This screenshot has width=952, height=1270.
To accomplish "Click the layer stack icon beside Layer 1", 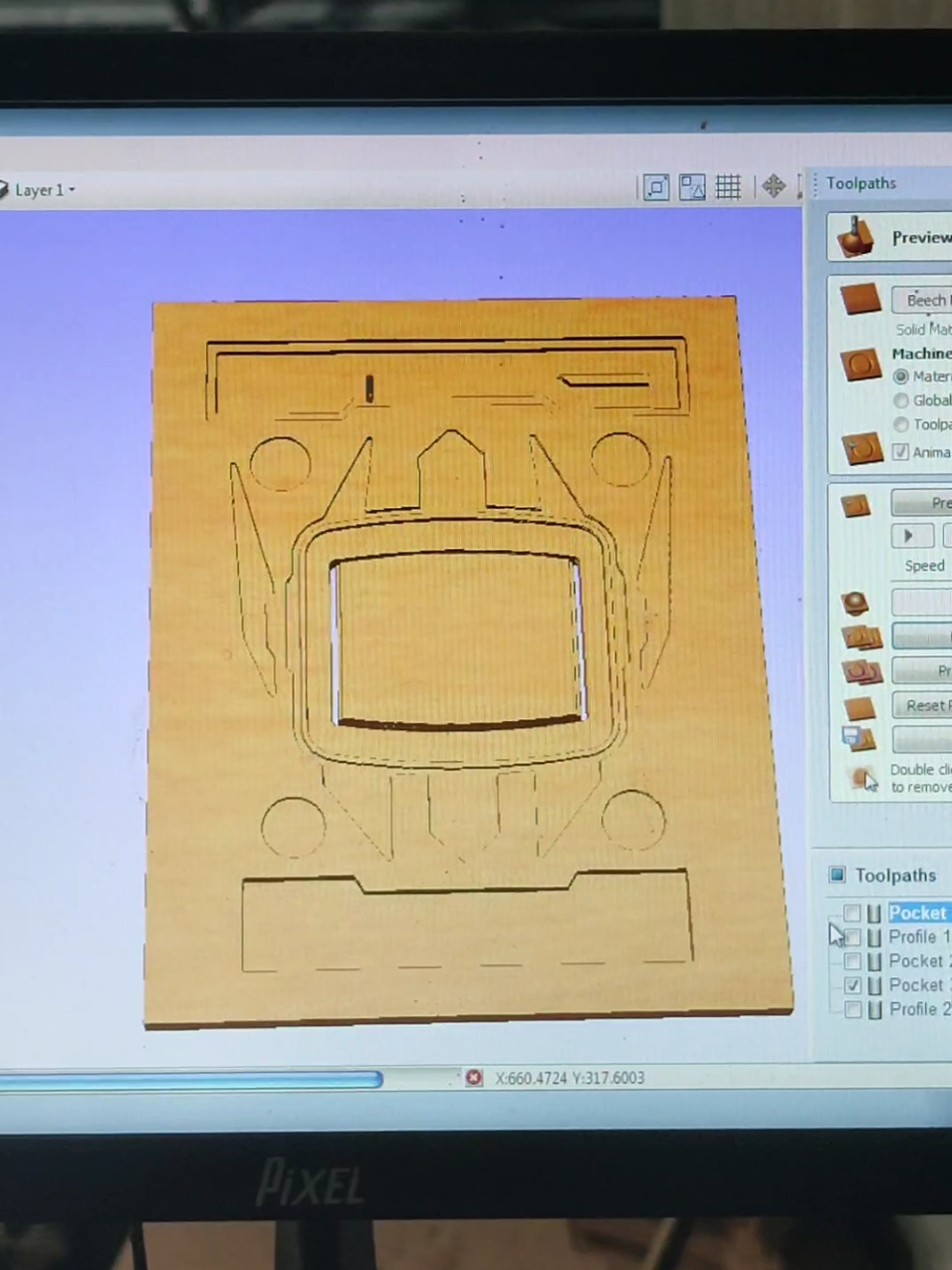I will coord(3,189).
